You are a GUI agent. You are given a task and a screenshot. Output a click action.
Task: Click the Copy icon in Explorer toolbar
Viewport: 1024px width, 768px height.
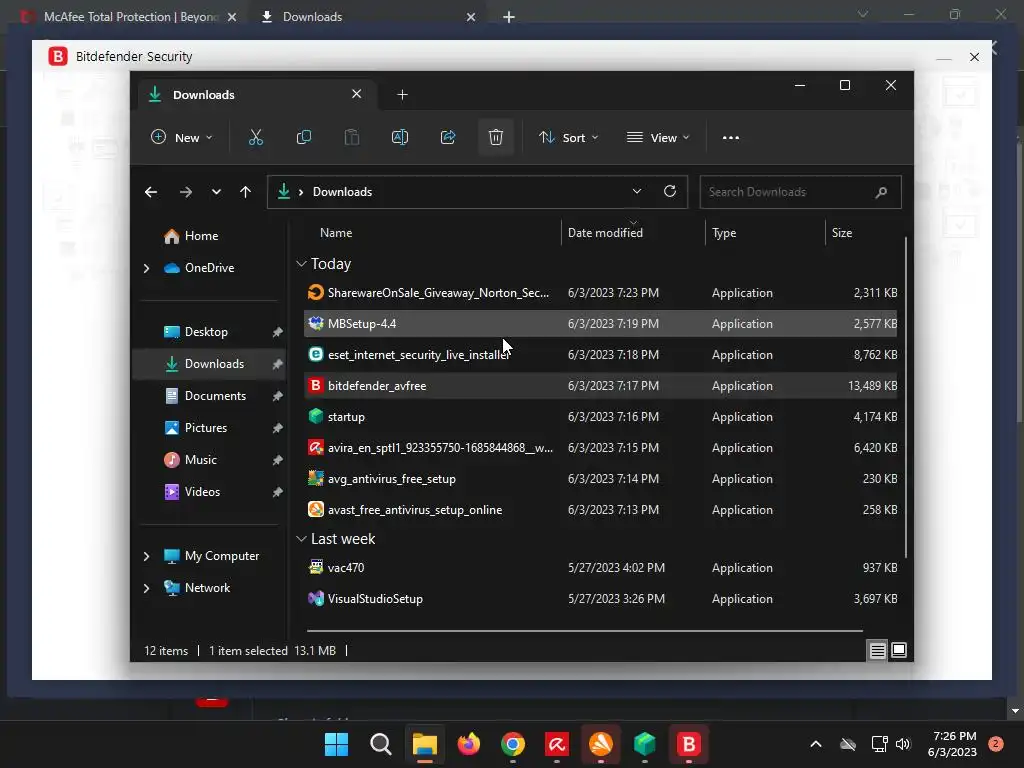click(304, 137)
